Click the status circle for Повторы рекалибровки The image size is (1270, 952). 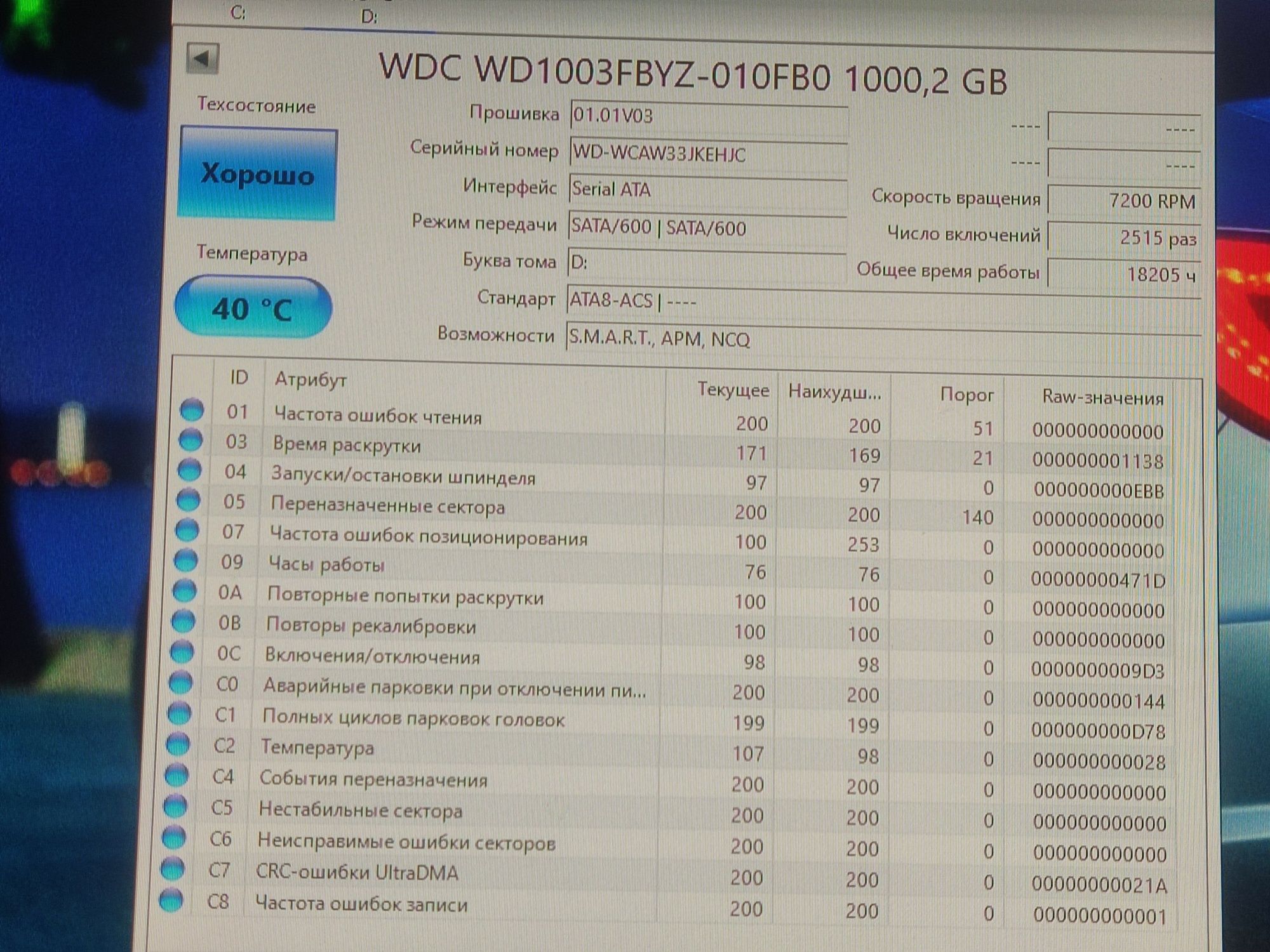[184, 621]
